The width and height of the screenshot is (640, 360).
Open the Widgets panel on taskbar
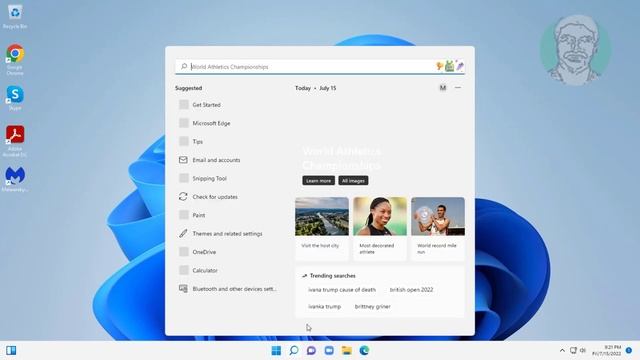(11, 350)
